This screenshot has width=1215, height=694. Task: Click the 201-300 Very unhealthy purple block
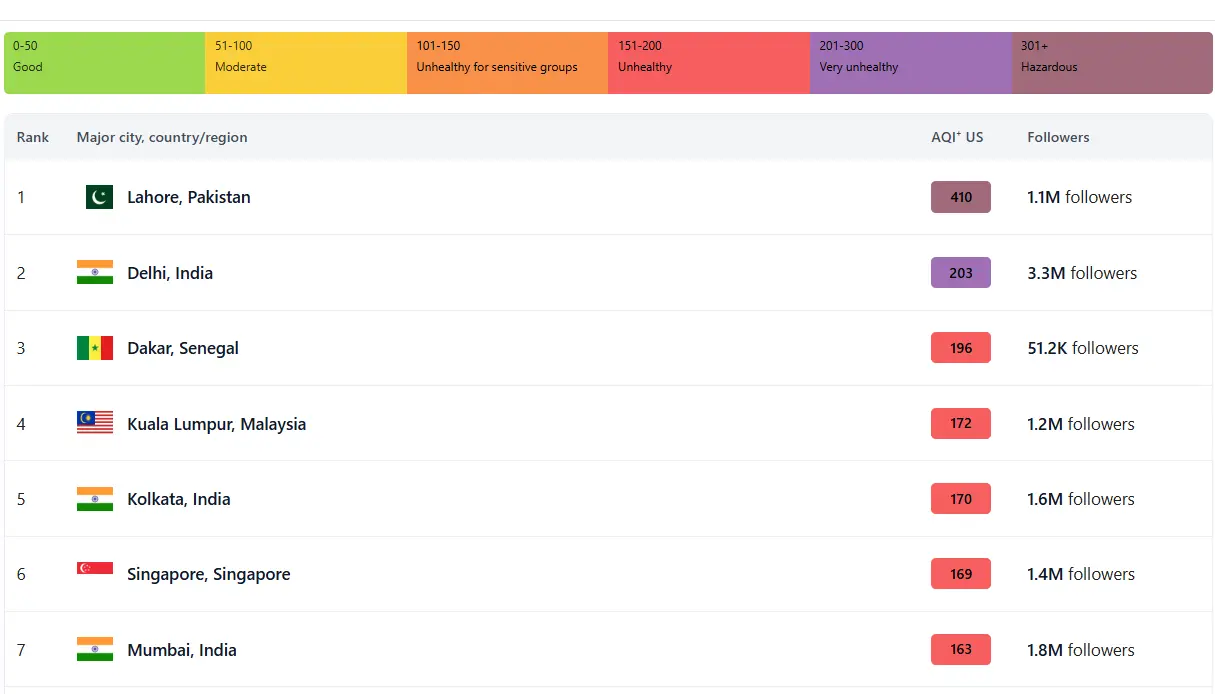tap(911, 63)
